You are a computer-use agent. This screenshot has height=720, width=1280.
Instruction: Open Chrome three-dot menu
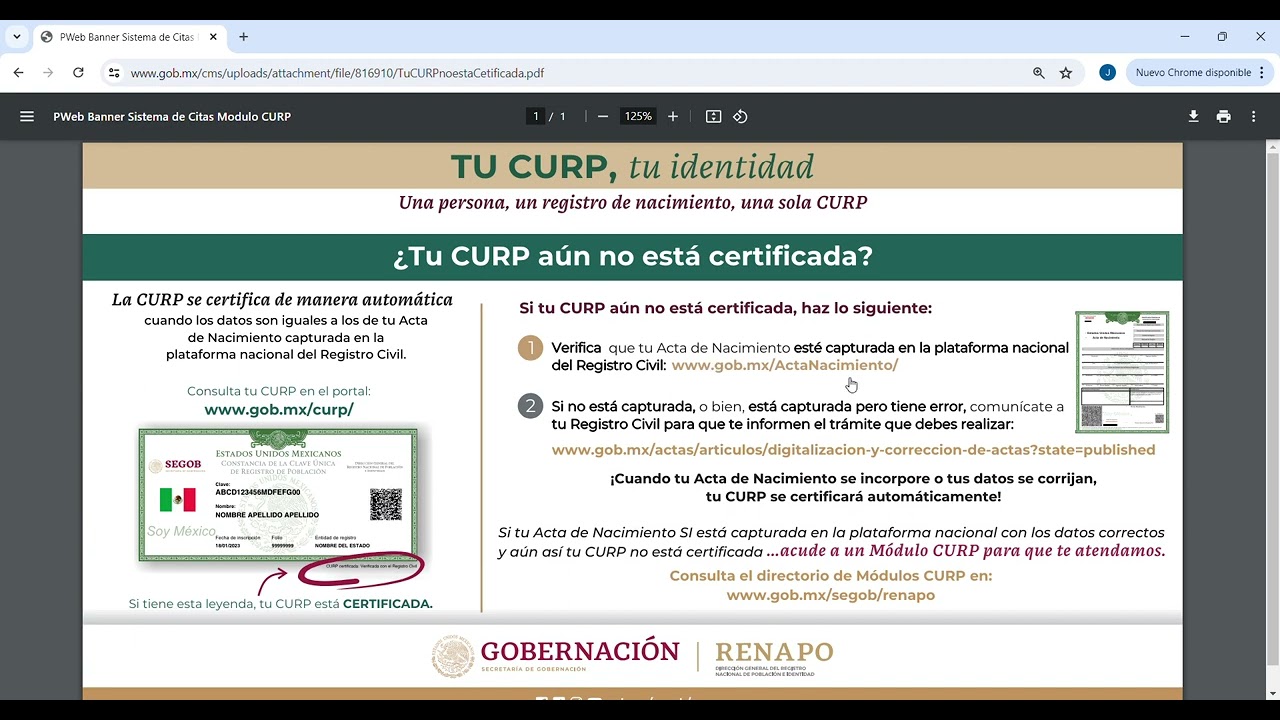(1262, 73)
